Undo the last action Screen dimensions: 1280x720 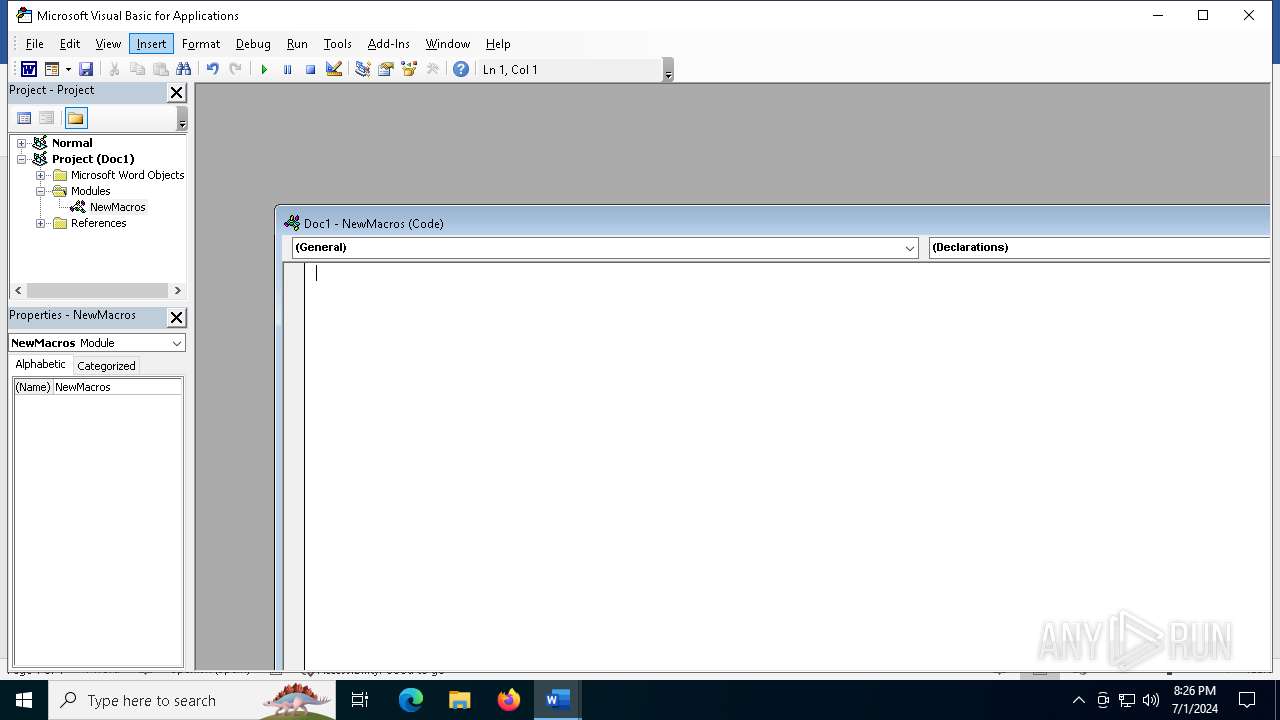pos(212,69)
